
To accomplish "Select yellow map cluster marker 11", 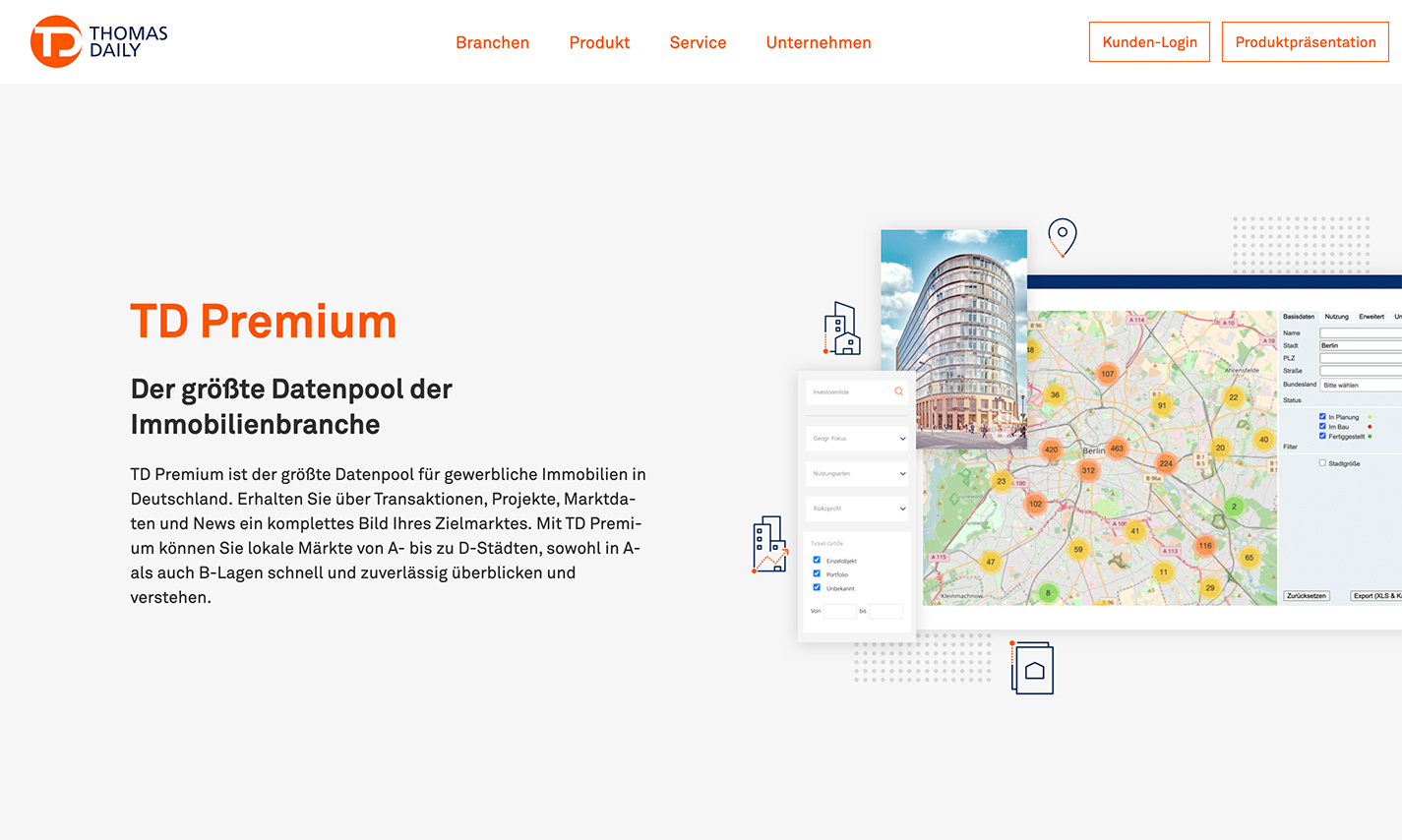I will click(x=1163, y=571).
